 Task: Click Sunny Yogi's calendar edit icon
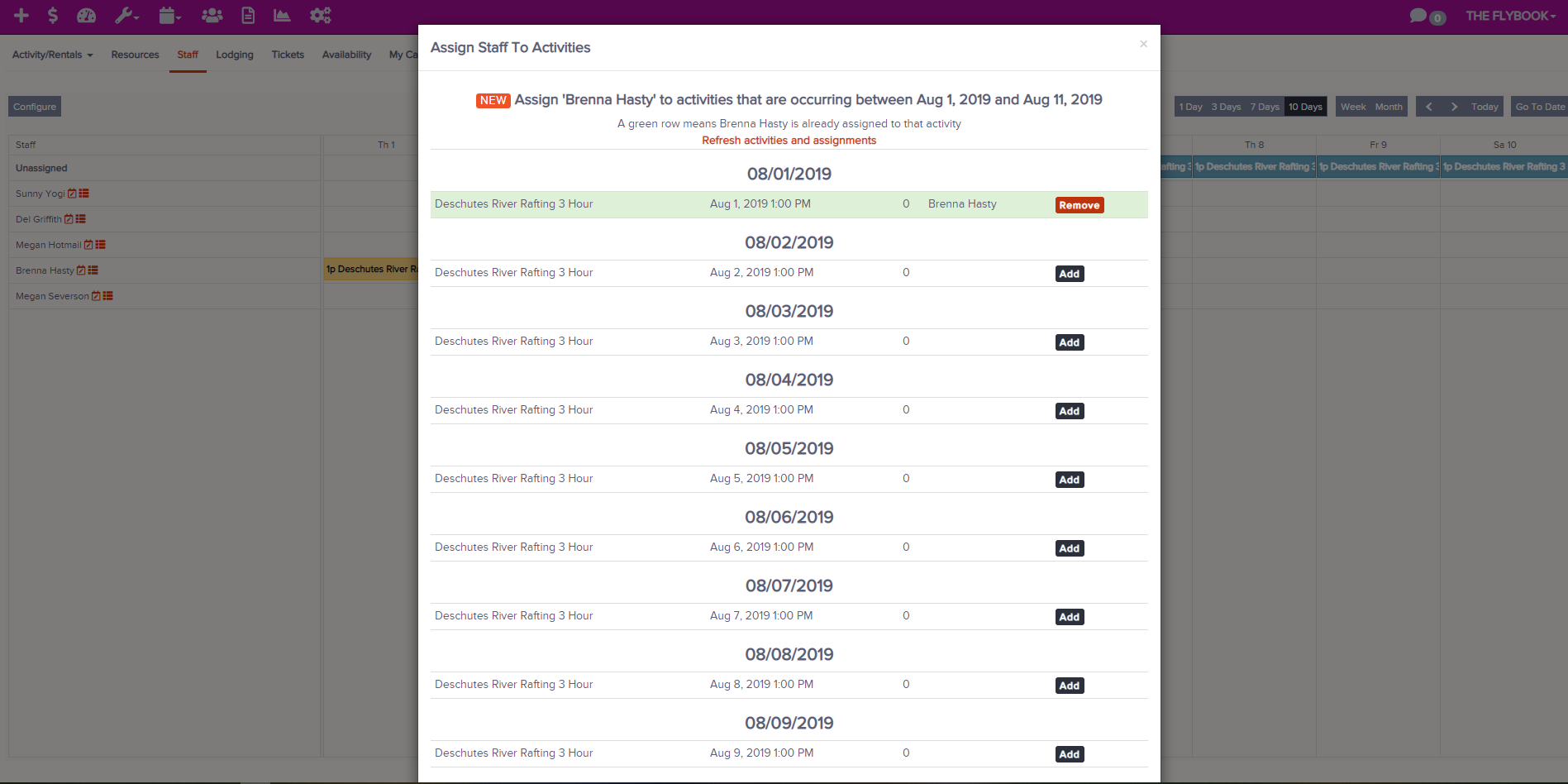tap(72, 194)
